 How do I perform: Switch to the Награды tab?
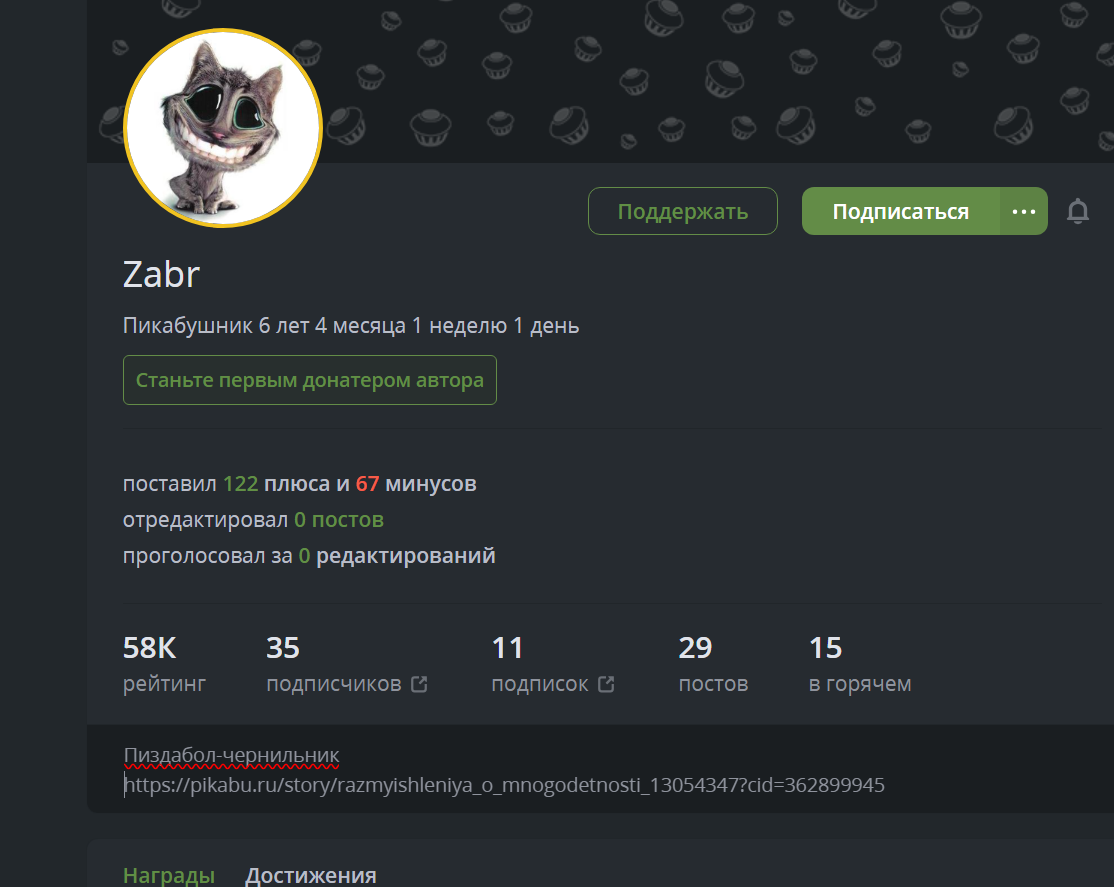tap(169, 875)
